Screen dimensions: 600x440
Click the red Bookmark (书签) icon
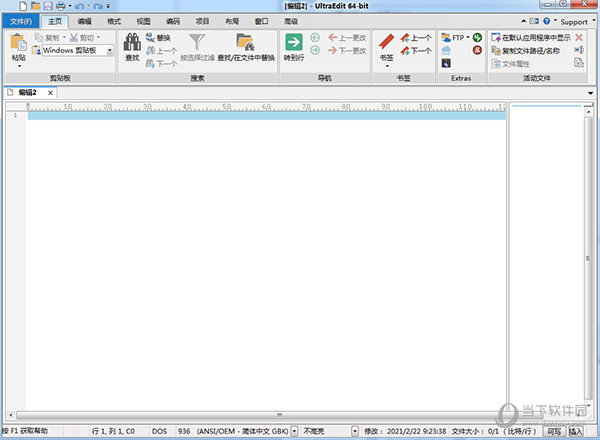(x=386, y=42)
